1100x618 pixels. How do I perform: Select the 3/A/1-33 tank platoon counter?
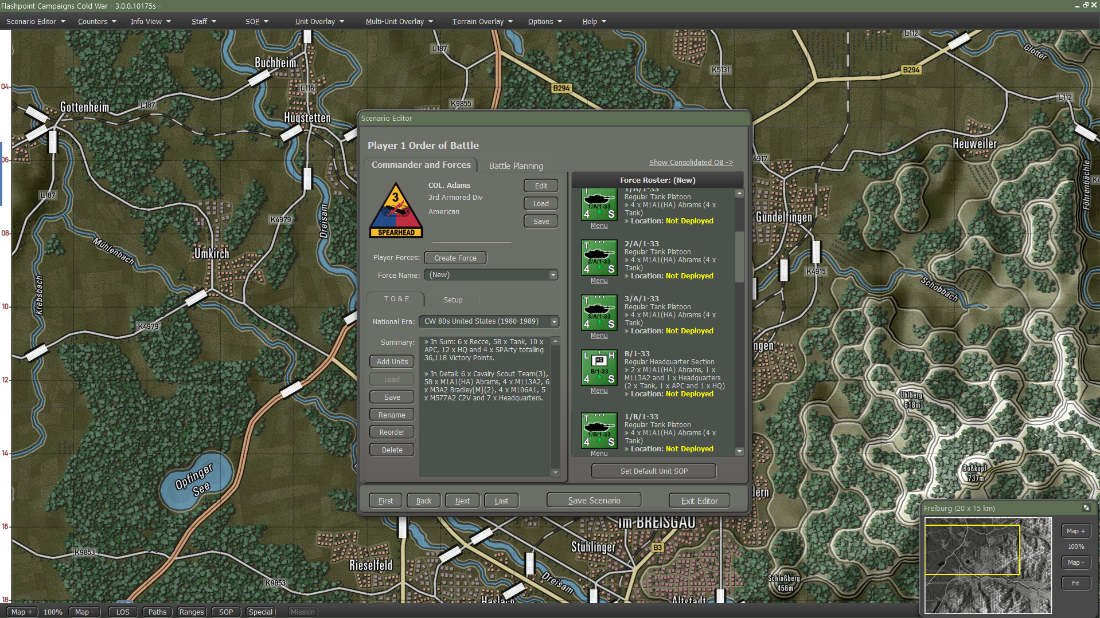coord(599,313)
